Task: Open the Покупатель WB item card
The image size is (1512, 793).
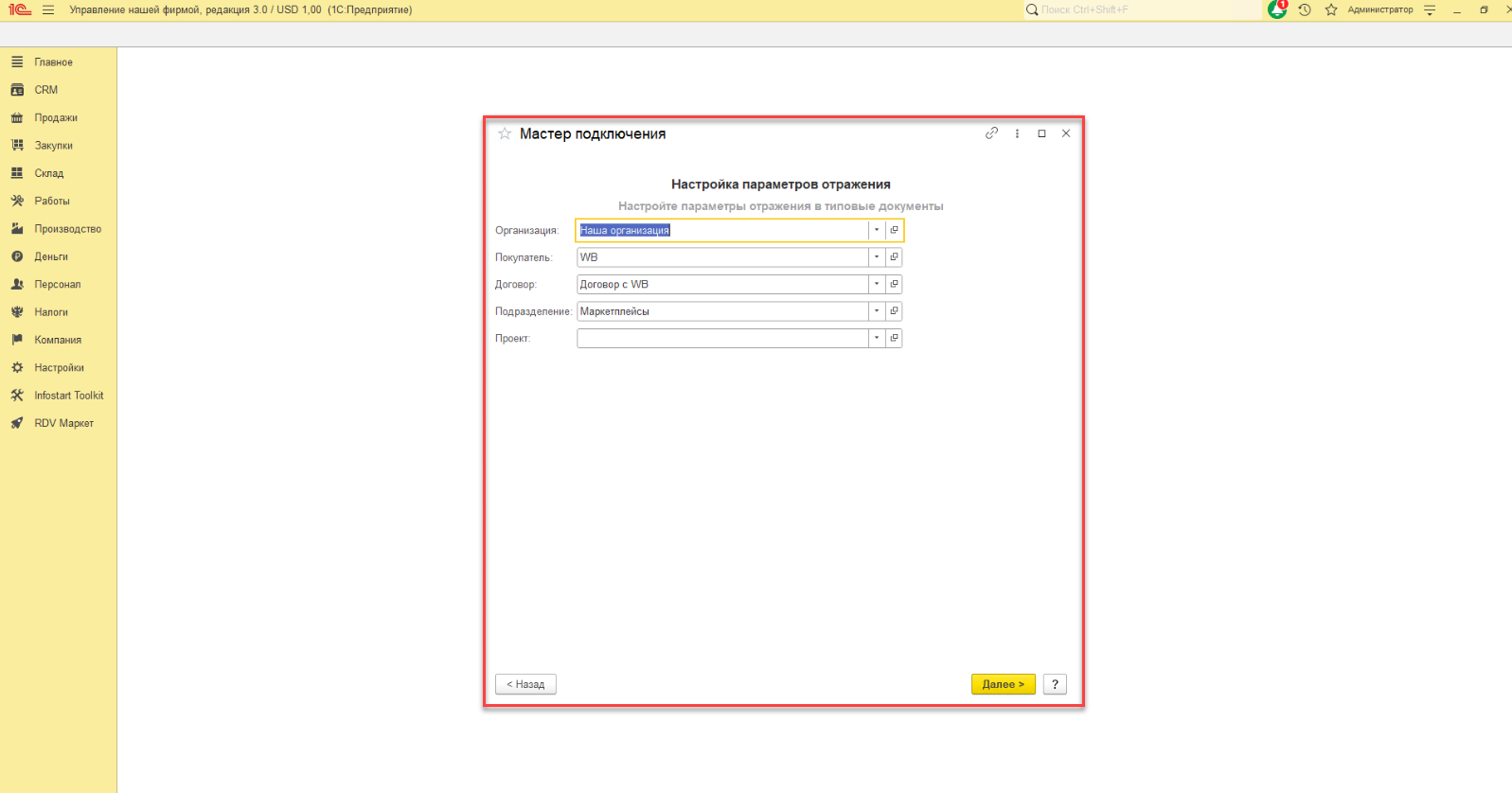Action: tap(894, 257)
